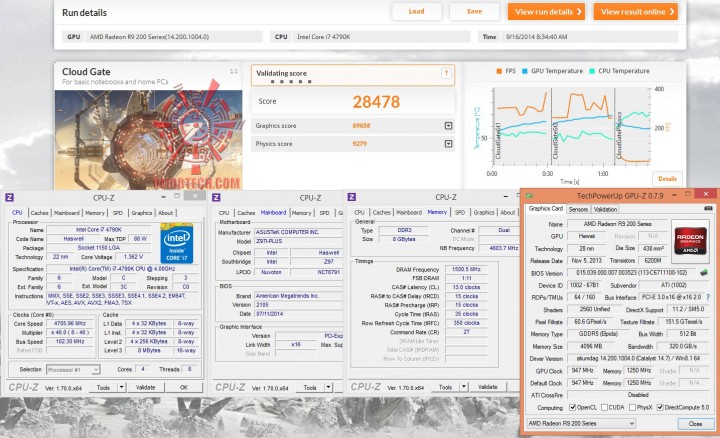The image size is (720, 438).
Task: Click the View run details button
Action: (546, 12)
